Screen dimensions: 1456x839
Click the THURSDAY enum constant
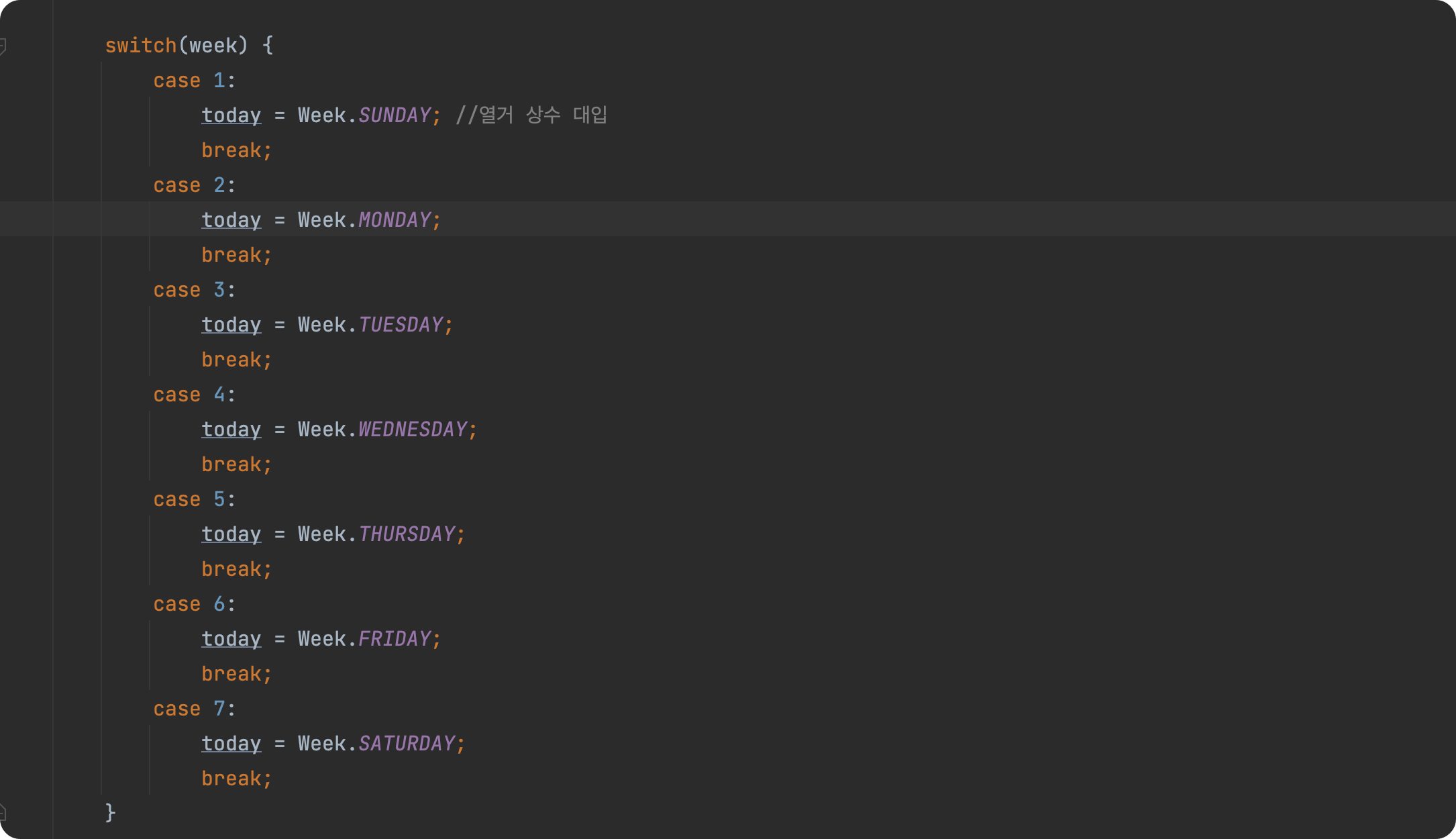tap(407, 534)
